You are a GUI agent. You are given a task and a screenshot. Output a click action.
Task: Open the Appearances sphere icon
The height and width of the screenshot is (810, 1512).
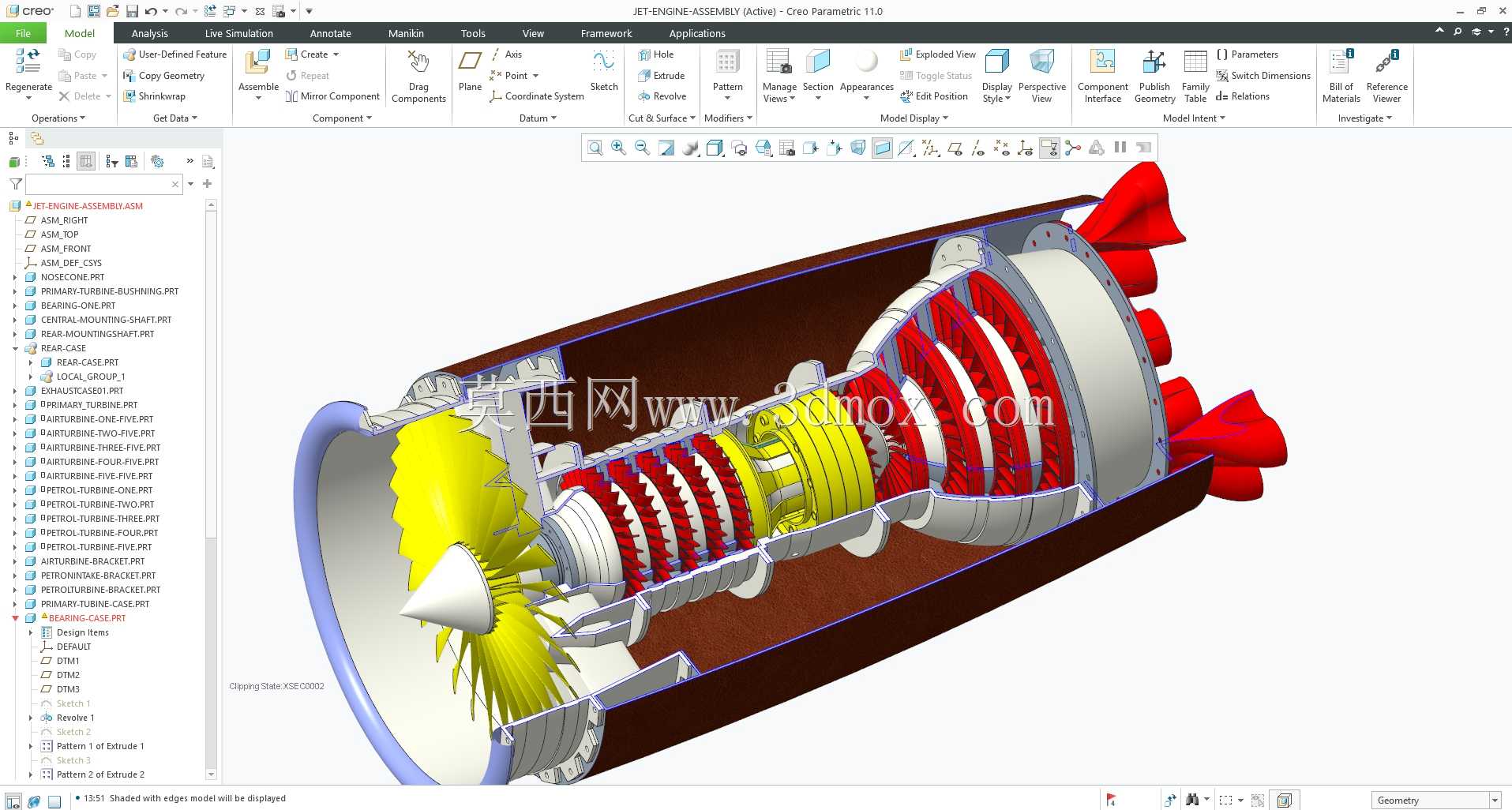(x=866, y=62)
